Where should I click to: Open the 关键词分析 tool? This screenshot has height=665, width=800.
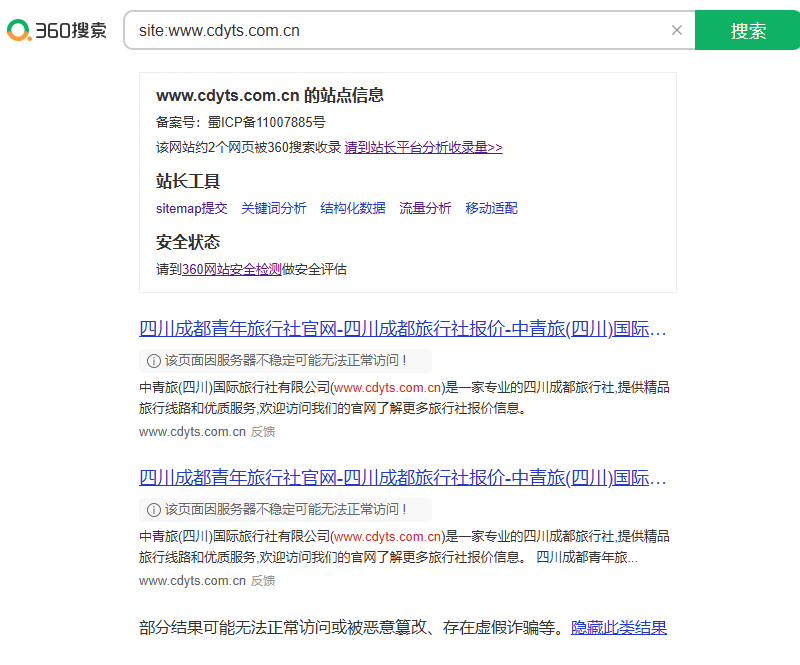(272, 209)
